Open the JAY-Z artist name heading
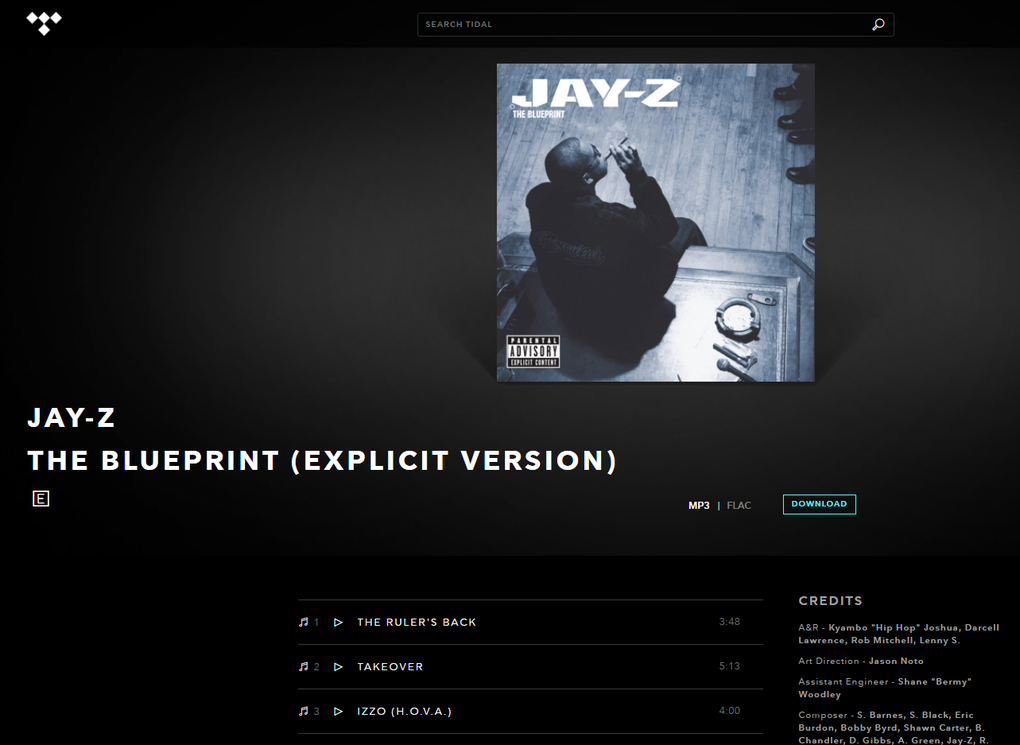1020x745 pixels. pyautogui.click(x=72, y=418)
